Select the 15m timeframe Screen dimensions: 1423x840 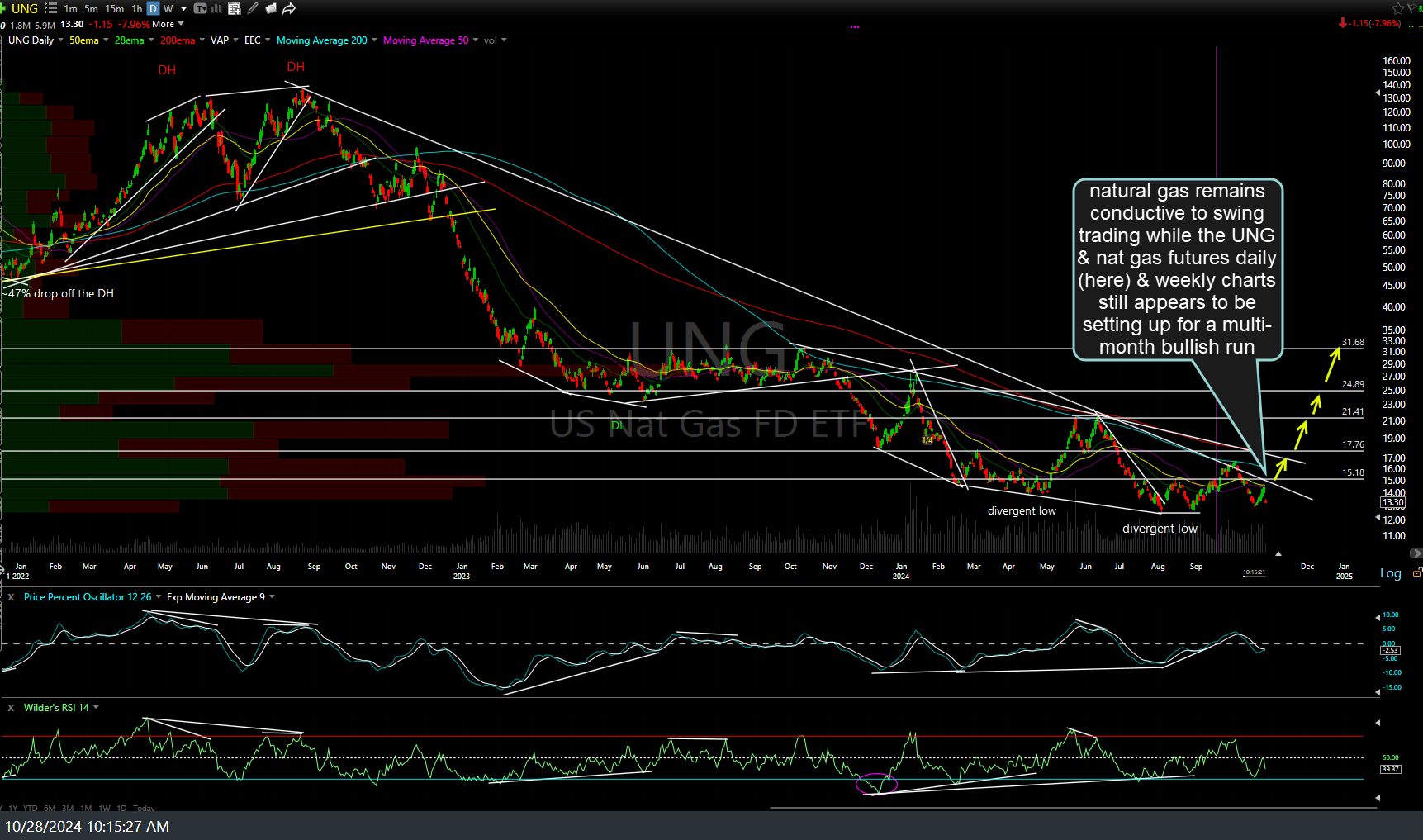(114, 8)
